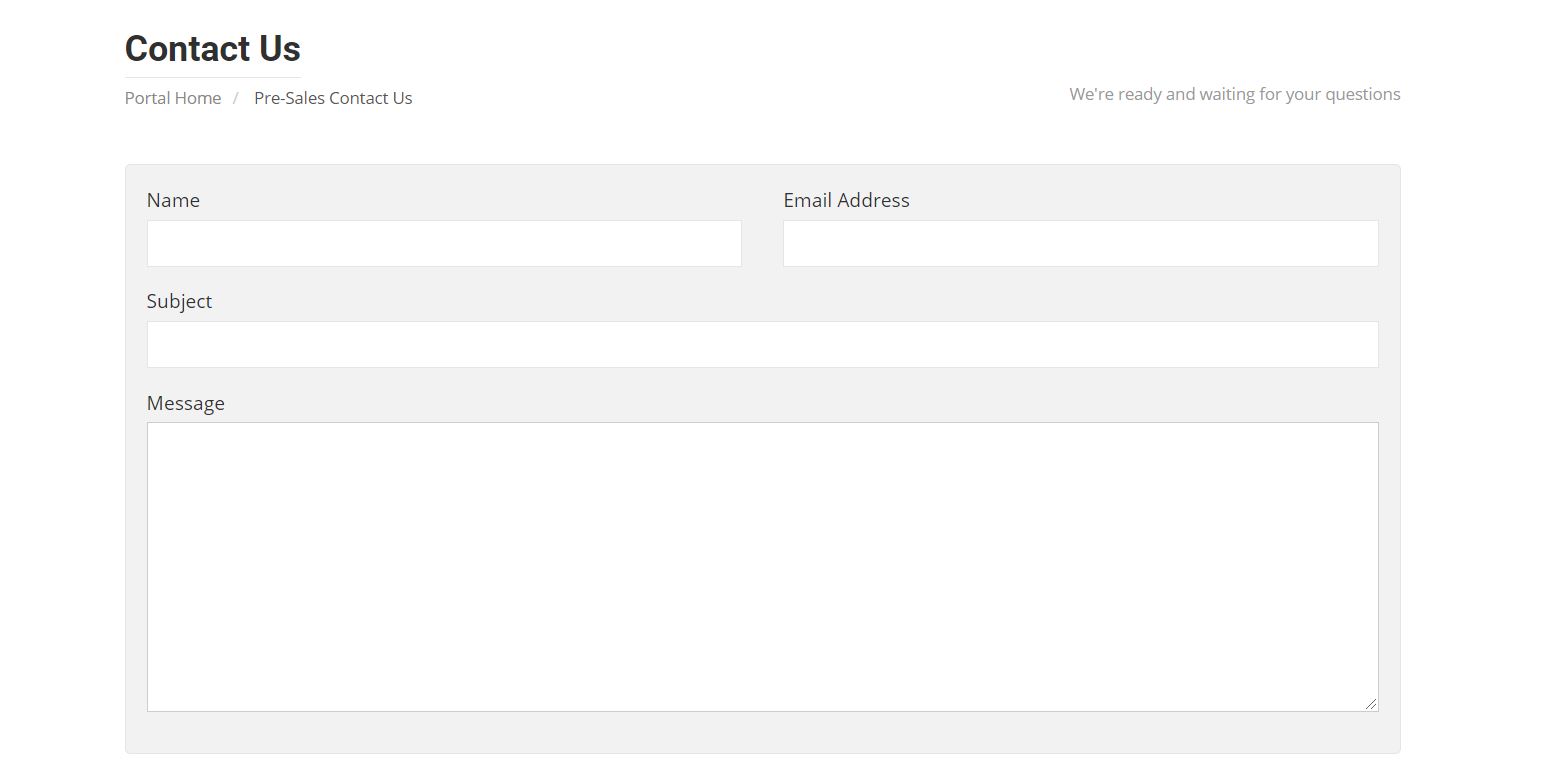Viewport: 1541px width, 782px height.
Task: Focus the Email Address text box
Action: pos(1080,243)
